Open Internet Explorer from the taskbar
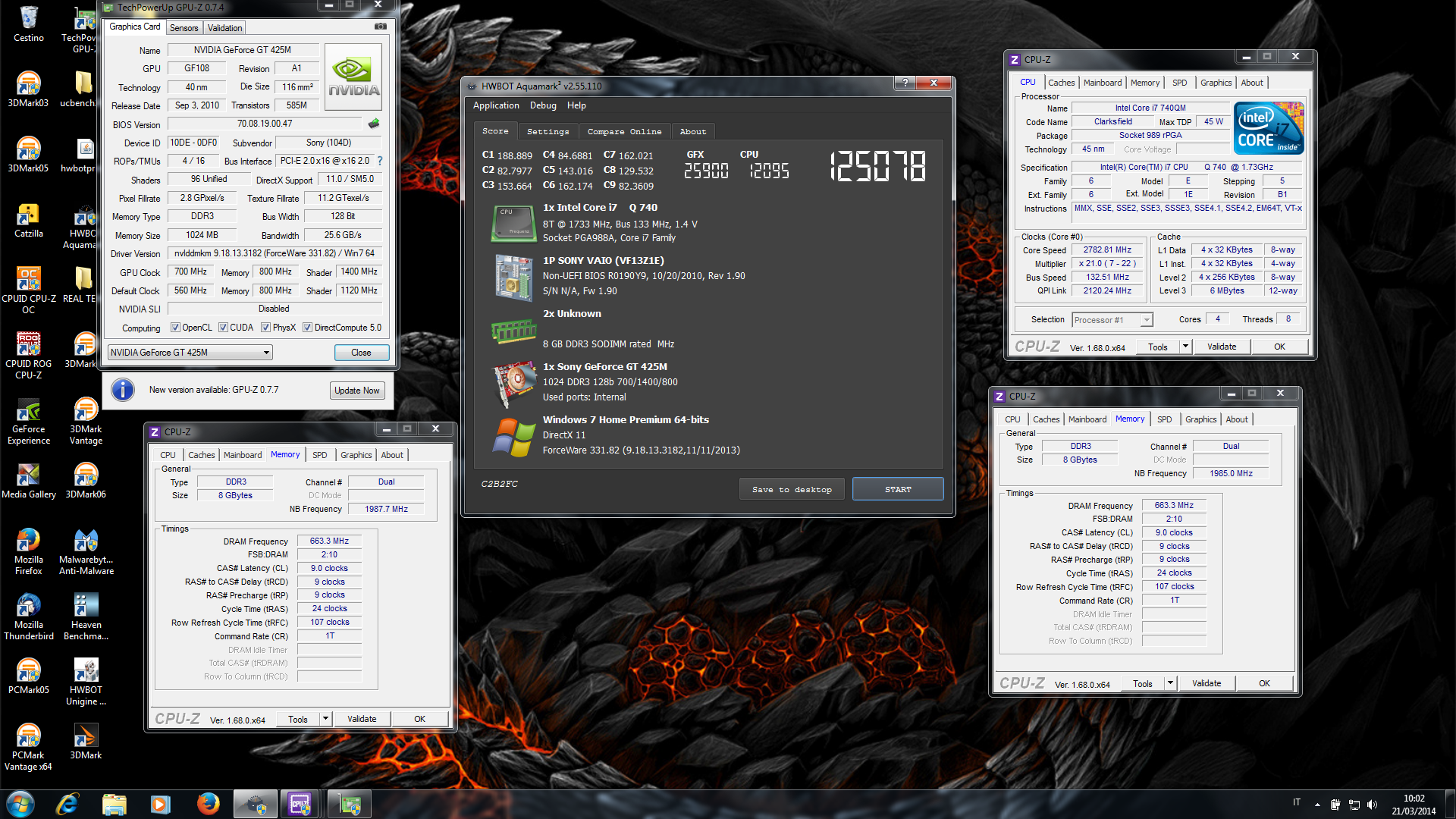This screenshot has height=819, width=1456. [x=67, y=804]
